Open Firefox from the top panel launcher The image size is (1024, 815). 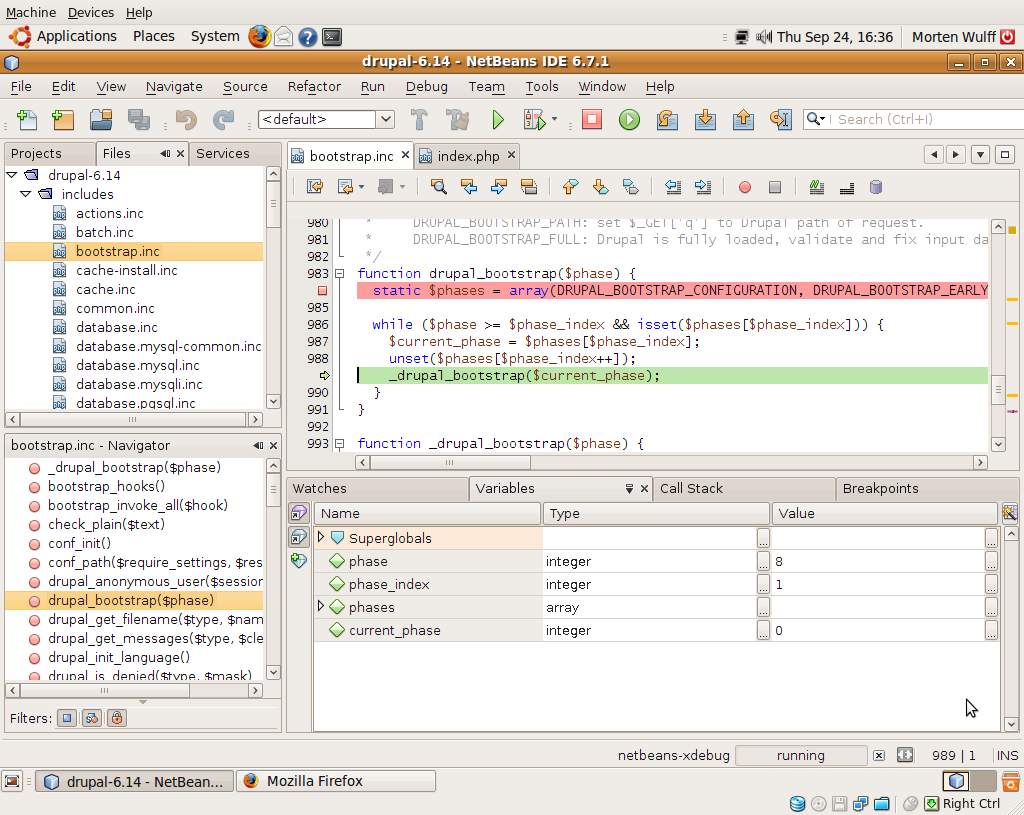click(259, 37)
